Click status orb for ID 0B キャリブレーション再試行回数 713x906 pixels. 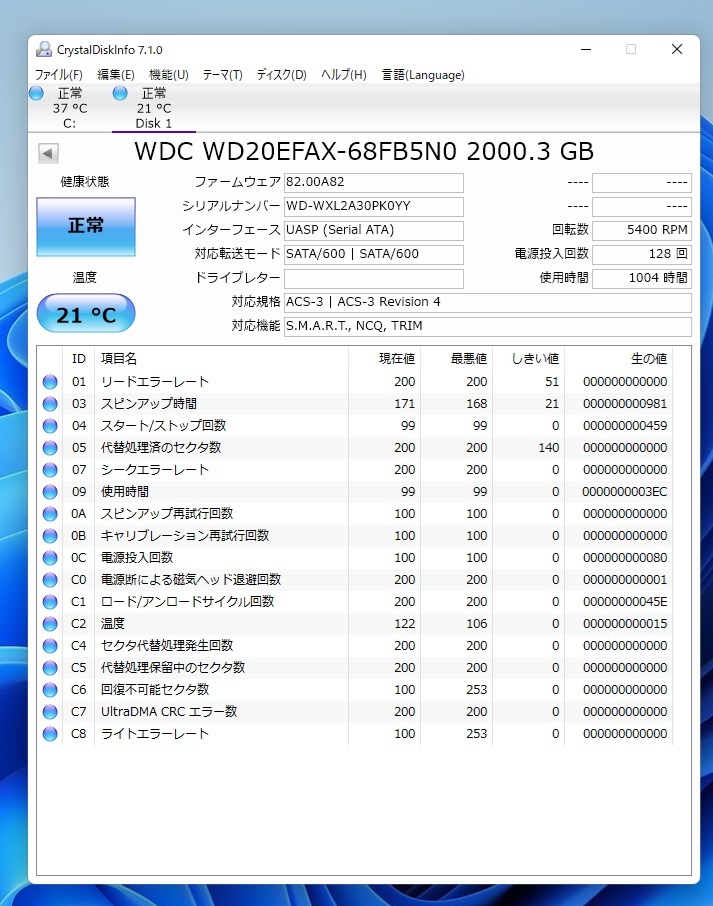click(x=50, y=536)
